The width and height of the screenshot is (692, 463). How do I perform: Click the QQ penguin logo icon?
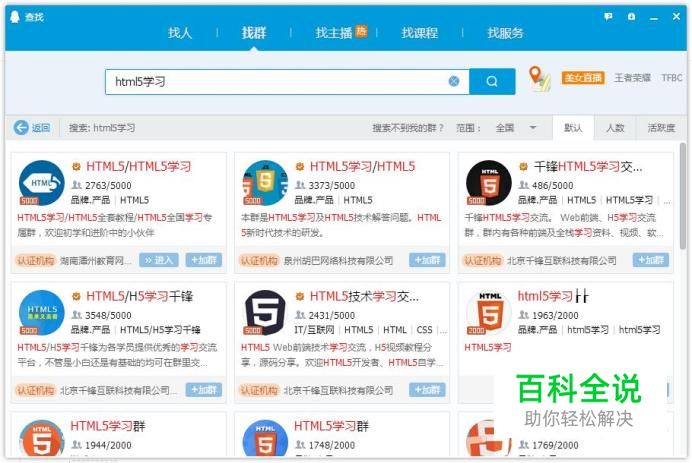coord(15,17)
